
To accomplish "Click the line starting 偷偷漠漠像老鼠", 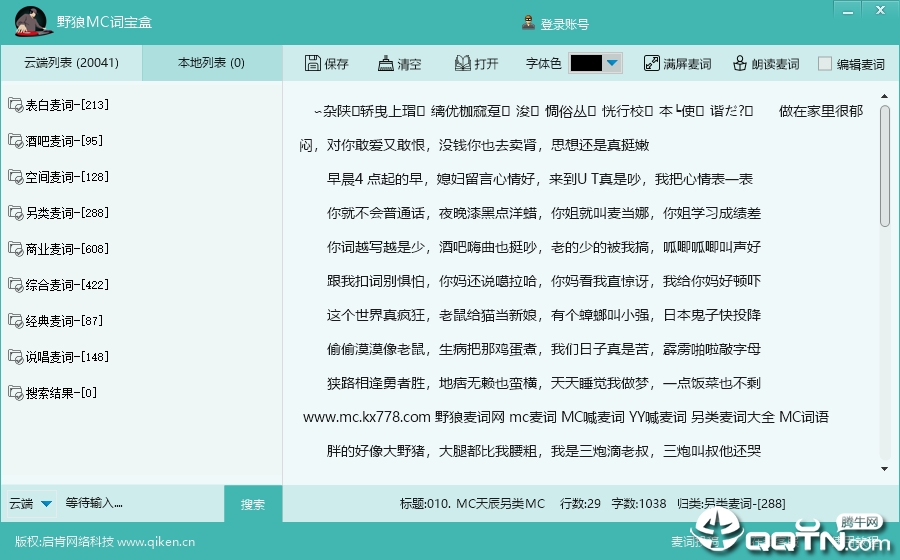I will 544,349.
